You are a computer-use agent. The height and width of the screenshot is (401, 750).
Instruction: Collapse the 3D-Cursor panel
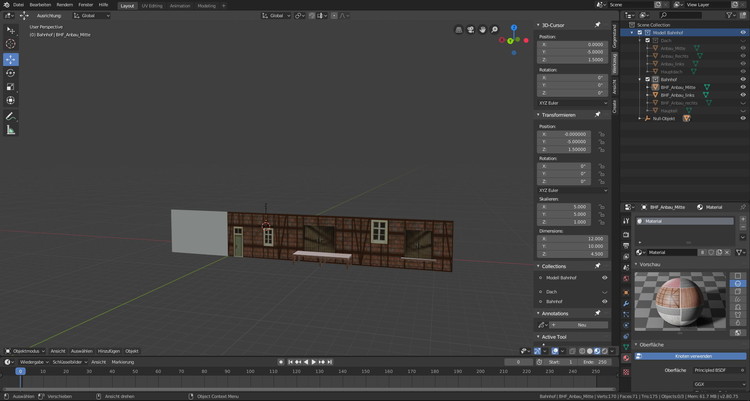coord(540,26)
